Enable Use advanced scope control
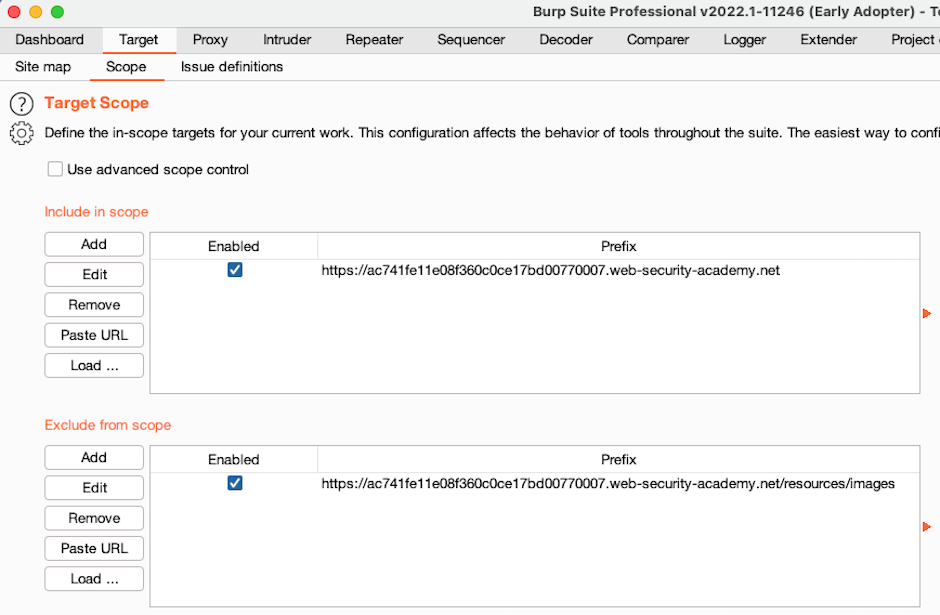940x615 pixels. point(55,170)
